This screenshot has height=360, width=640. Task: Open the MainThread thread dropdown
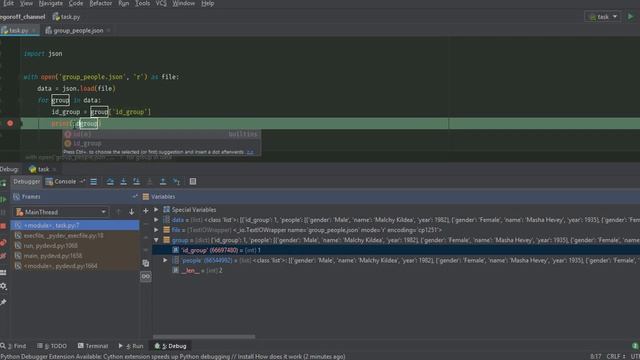(61, 212)
